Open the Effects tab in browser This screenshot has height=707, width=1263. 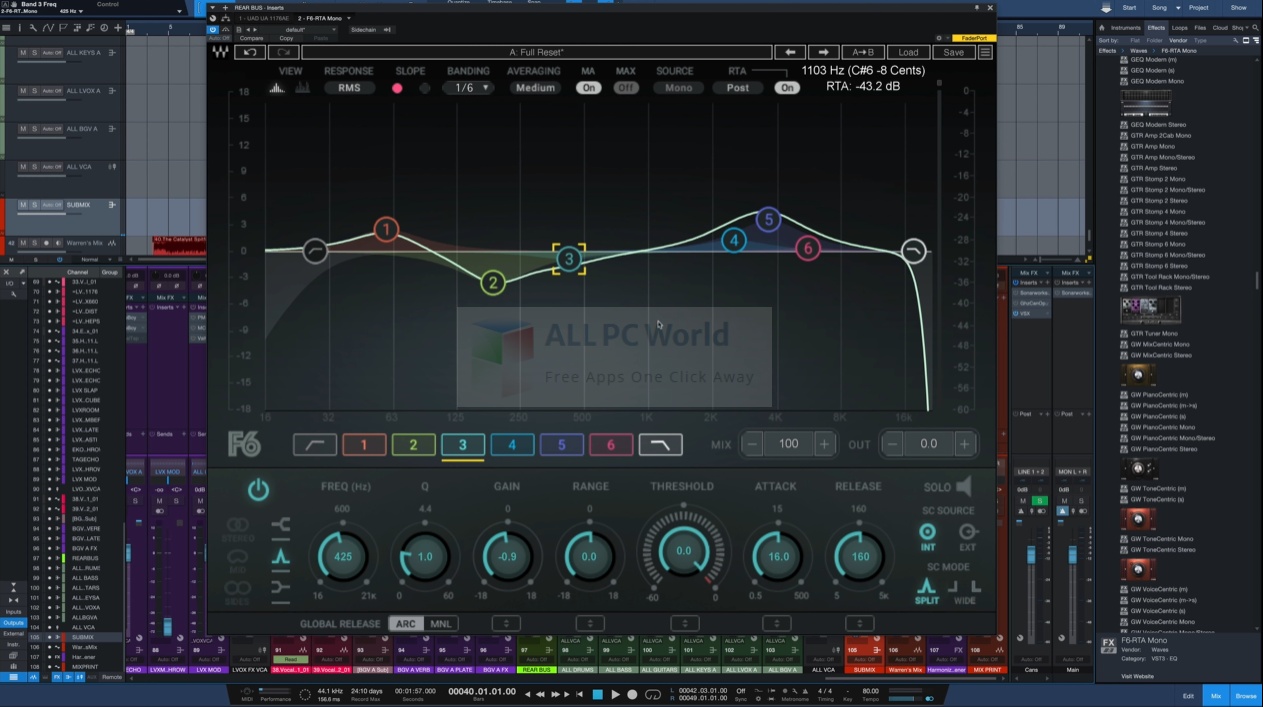pyautogui.click(x=1156, y=28)
